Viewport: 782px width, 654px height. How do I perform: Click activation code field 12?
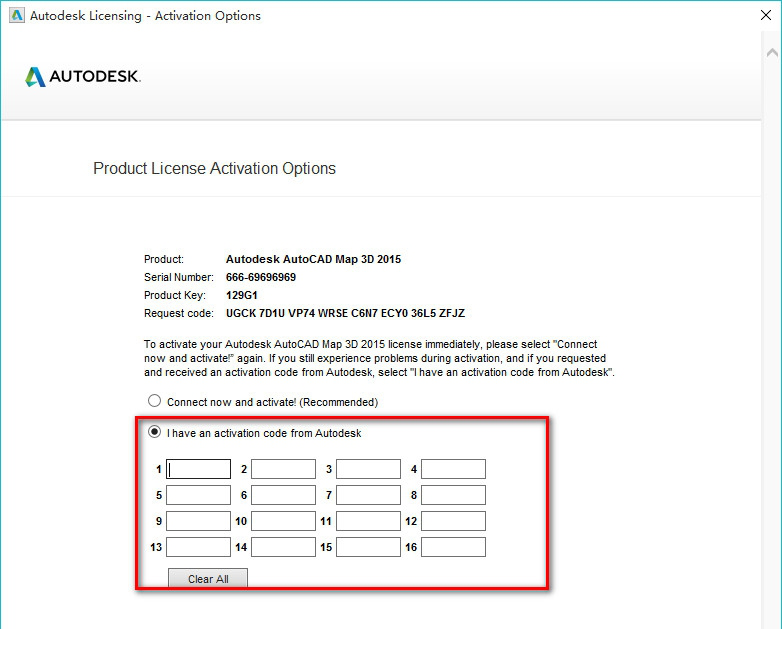(x=453, y=521)
